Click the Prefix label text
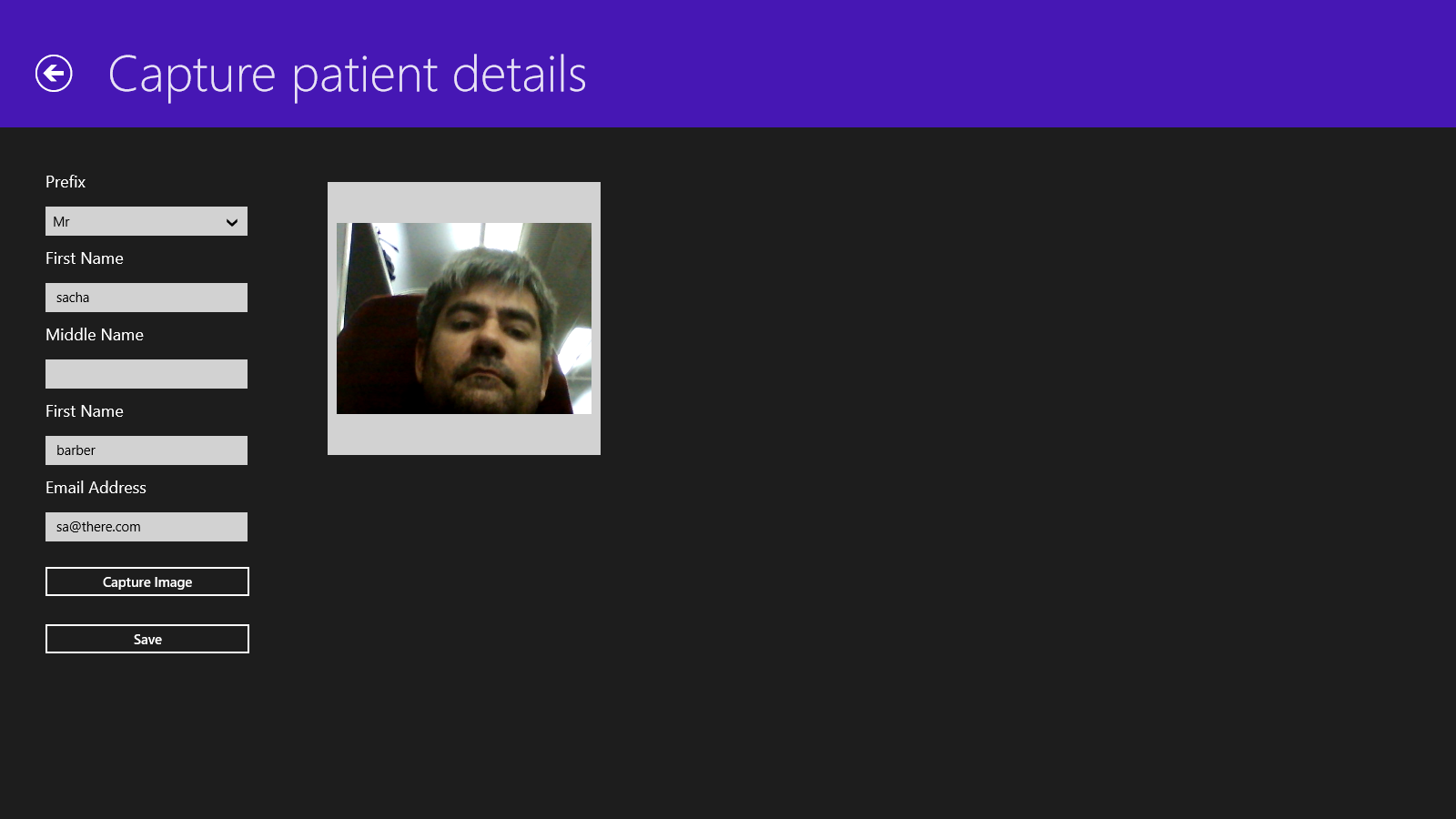 tap(66, 182)
